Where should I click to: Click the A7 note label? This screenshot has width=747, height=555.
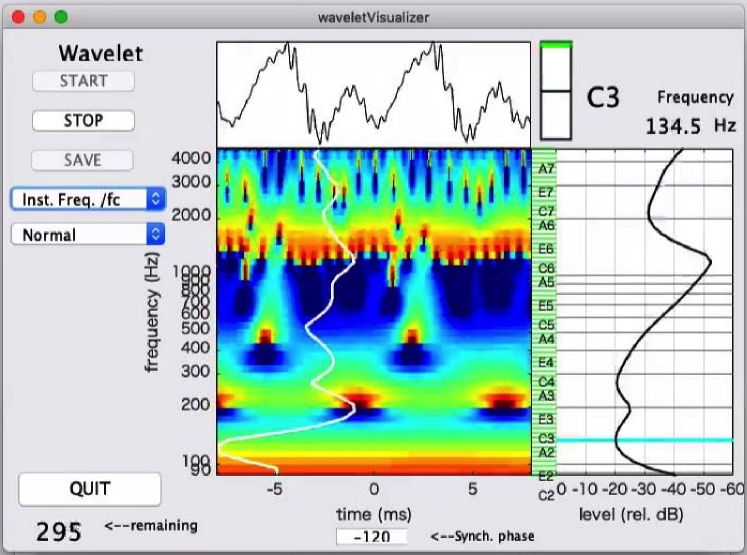546,169
